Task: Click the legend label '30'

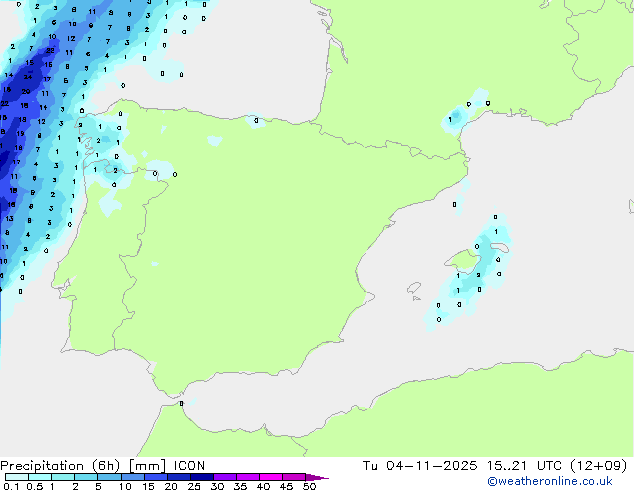Action: [x=217, y=486]
